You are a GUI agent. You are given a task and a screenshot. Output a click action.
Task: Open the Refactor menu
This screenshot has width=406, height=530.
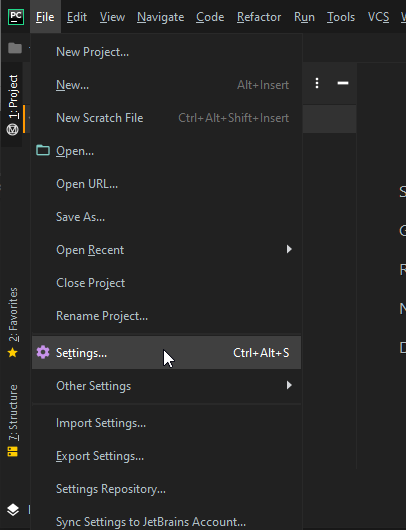(x=259, y=17)
